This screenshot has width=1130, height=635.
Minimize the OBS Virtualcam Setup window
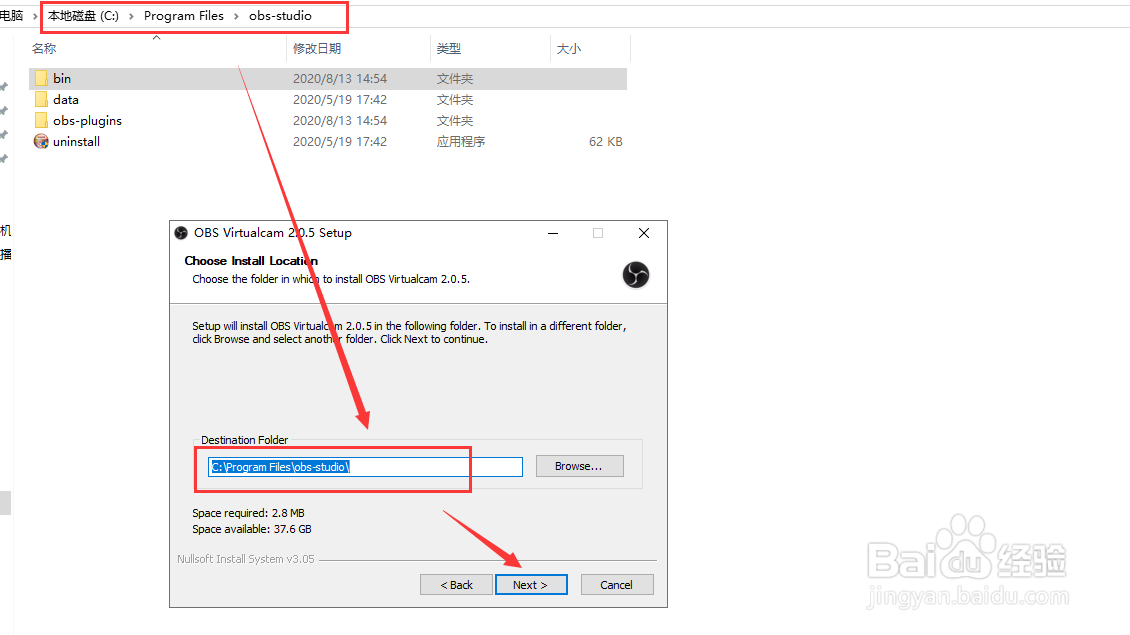(553, 233)
